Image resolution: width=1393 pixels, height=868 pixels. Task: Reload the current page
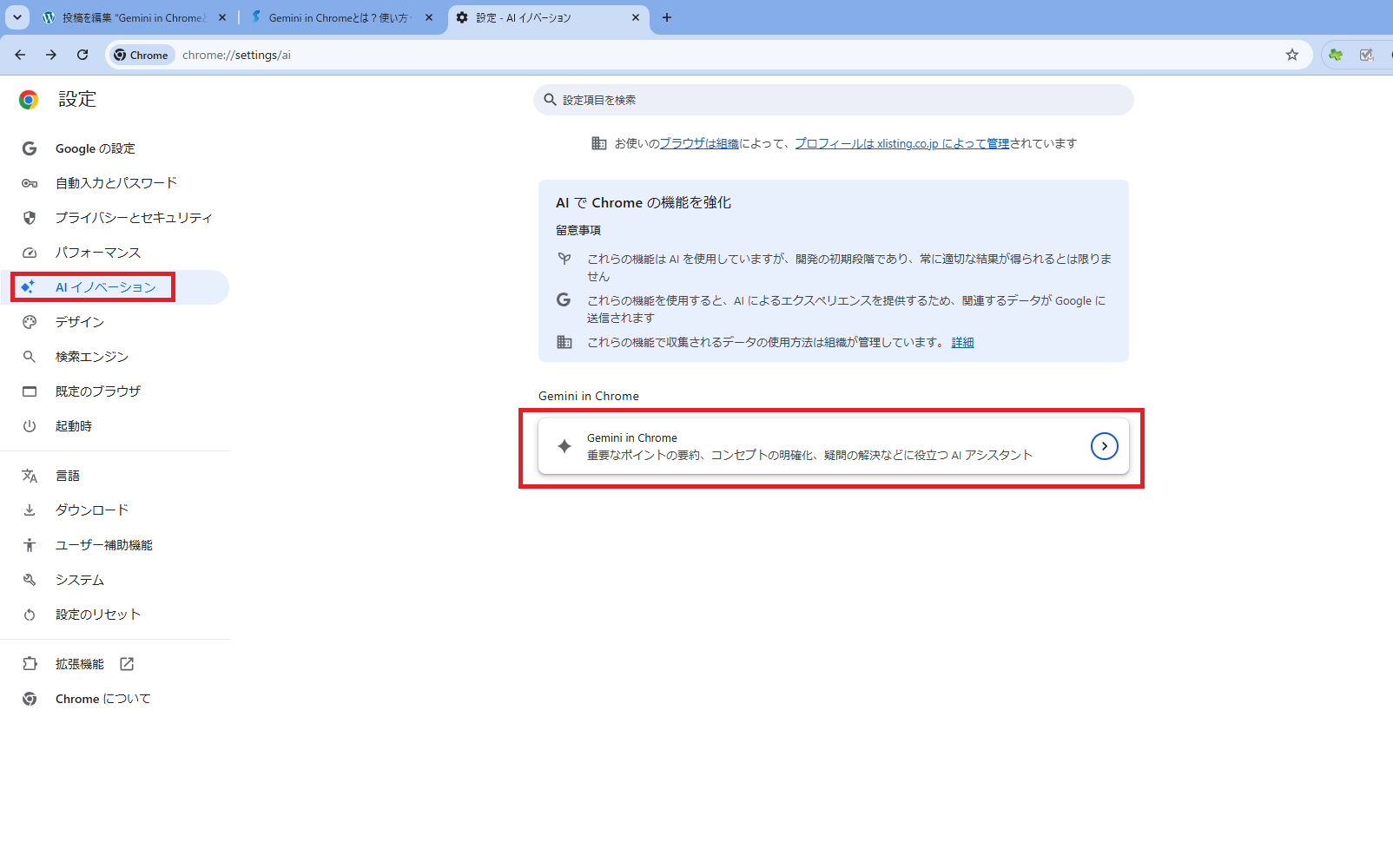pyautogui.click(x=83, y=55)
